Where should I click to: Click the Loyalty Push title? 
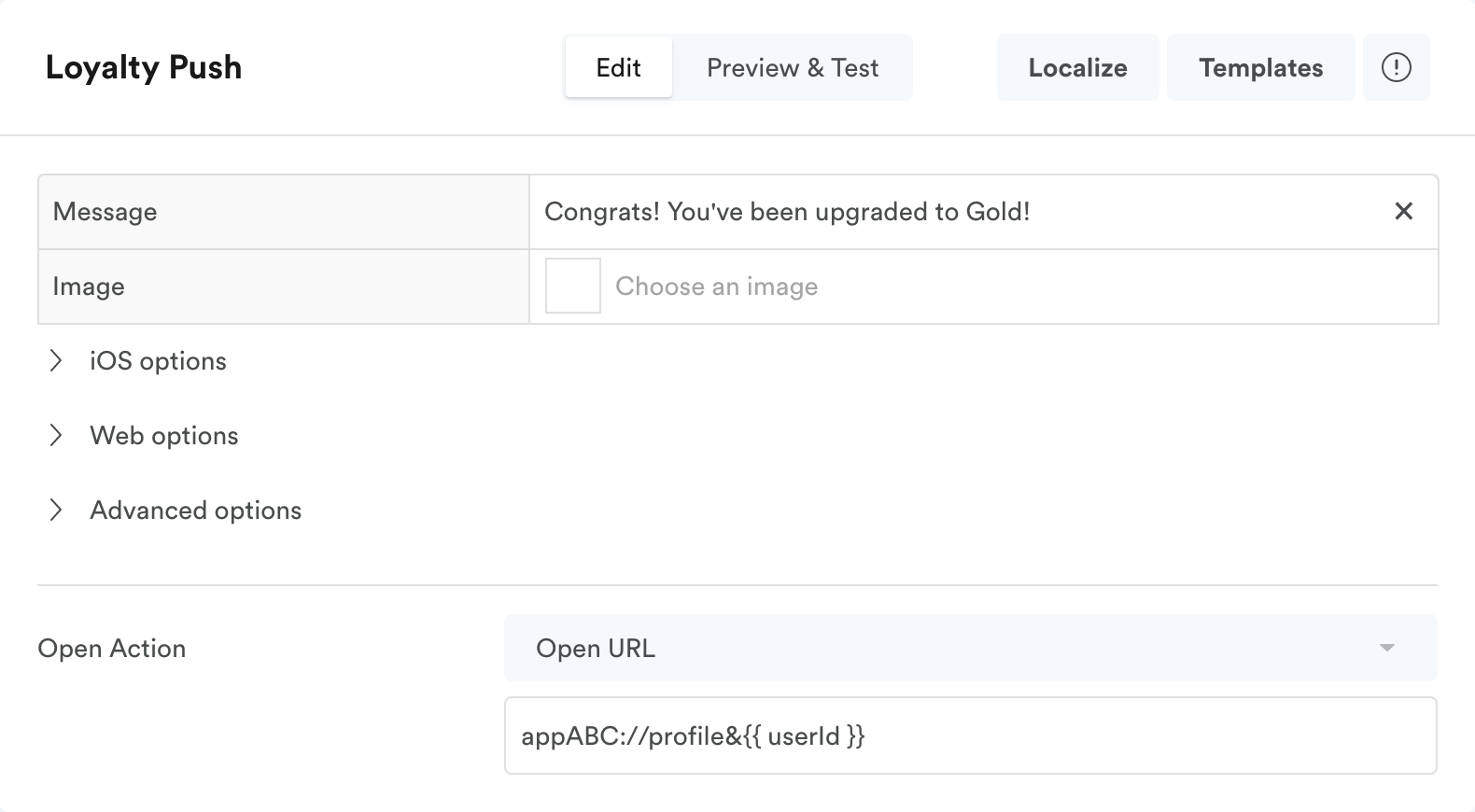(144, 67)
